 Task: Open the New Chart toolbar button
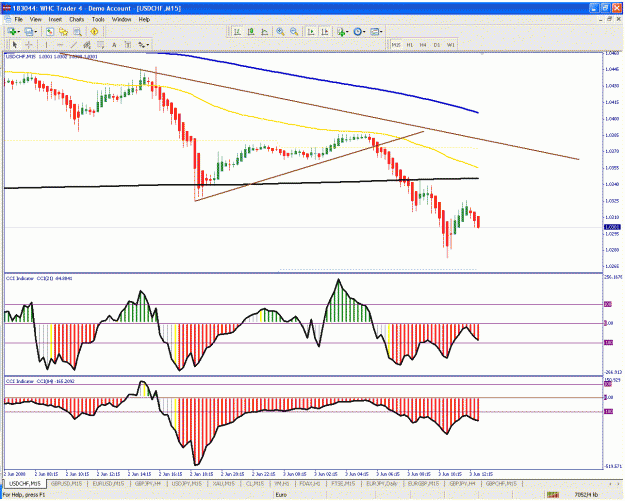point(12,31)
